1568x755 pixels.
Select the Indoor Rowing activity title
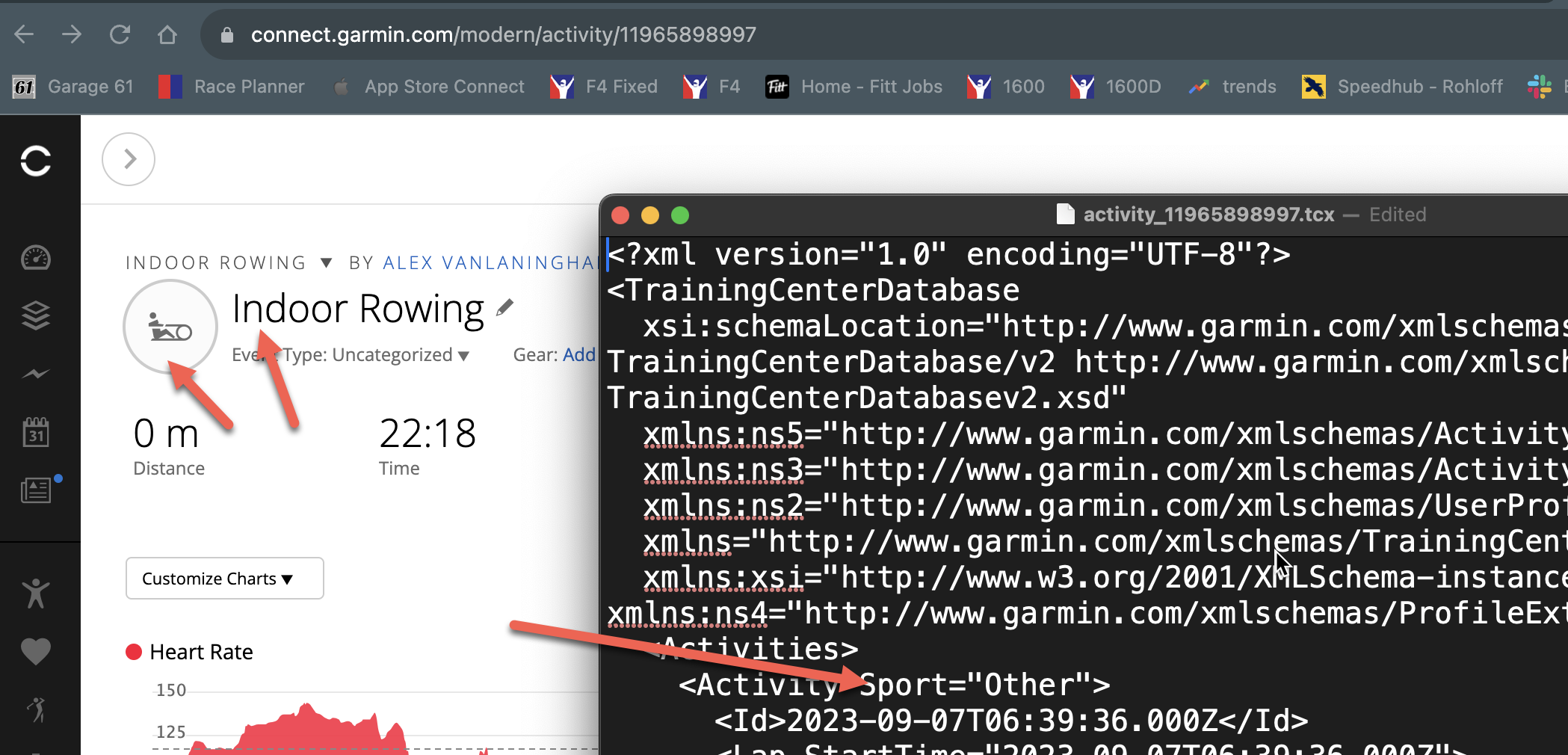click(358, 308)
